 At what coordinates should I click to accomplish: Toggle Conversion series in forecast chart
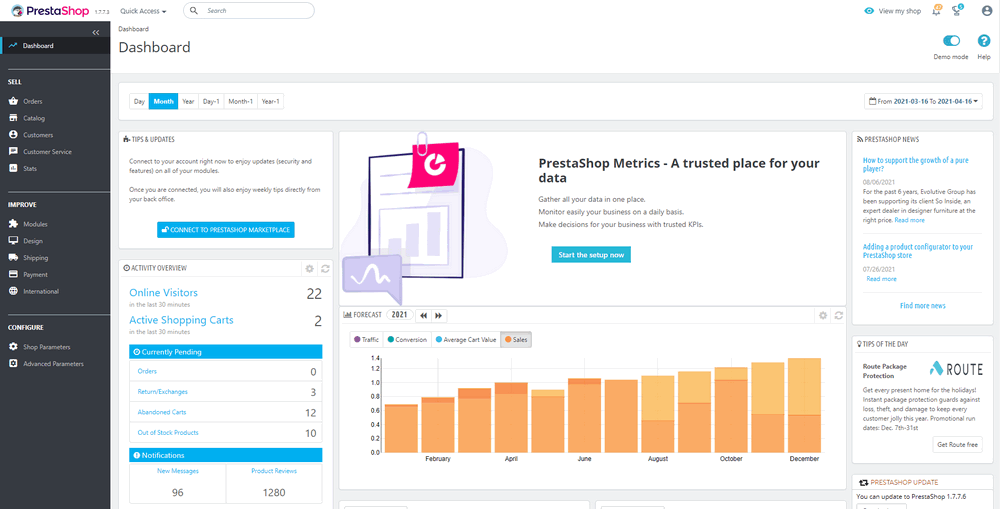[x=407, y=340]
